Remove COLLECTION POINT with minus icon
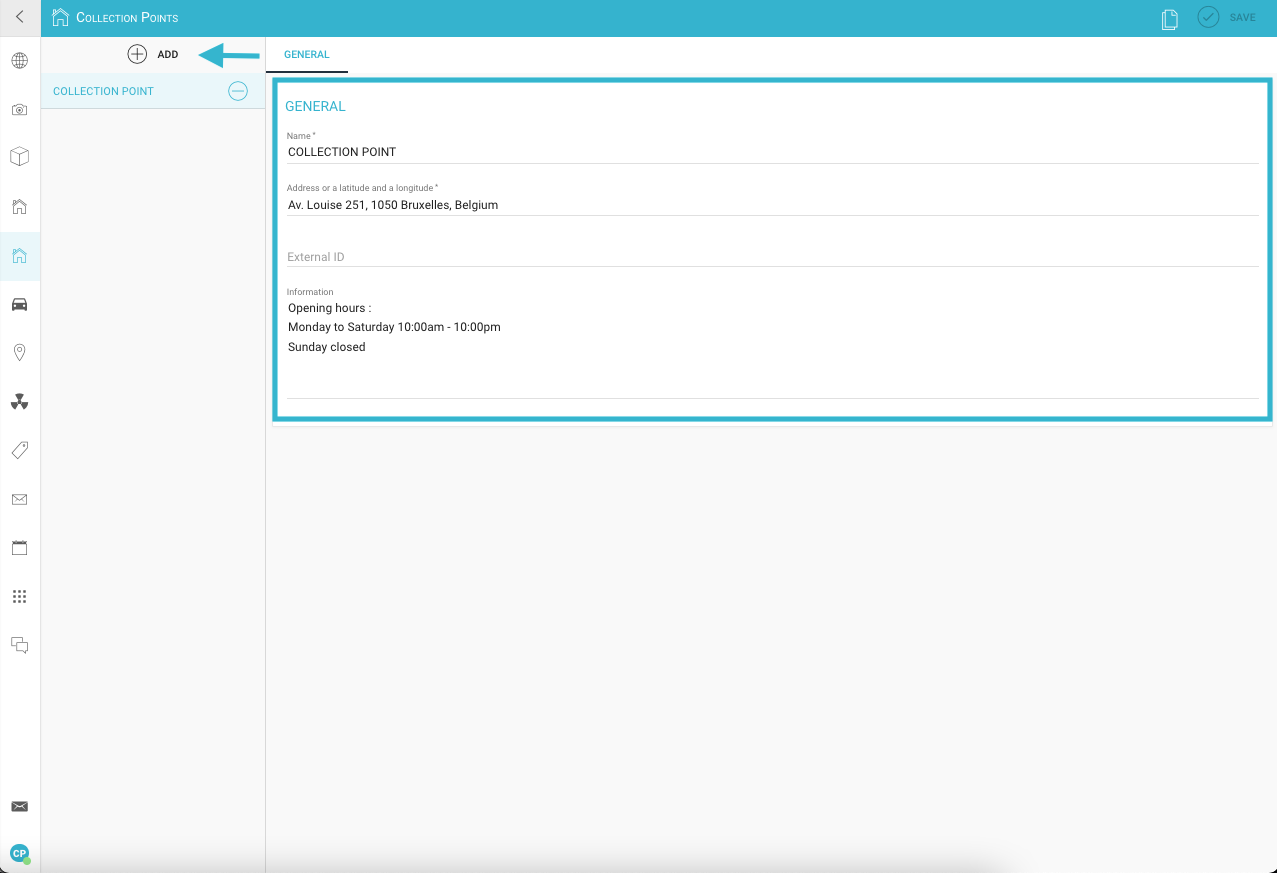Screen dimensions: 1277x873 pyautogui.click(x=238, y=91)
